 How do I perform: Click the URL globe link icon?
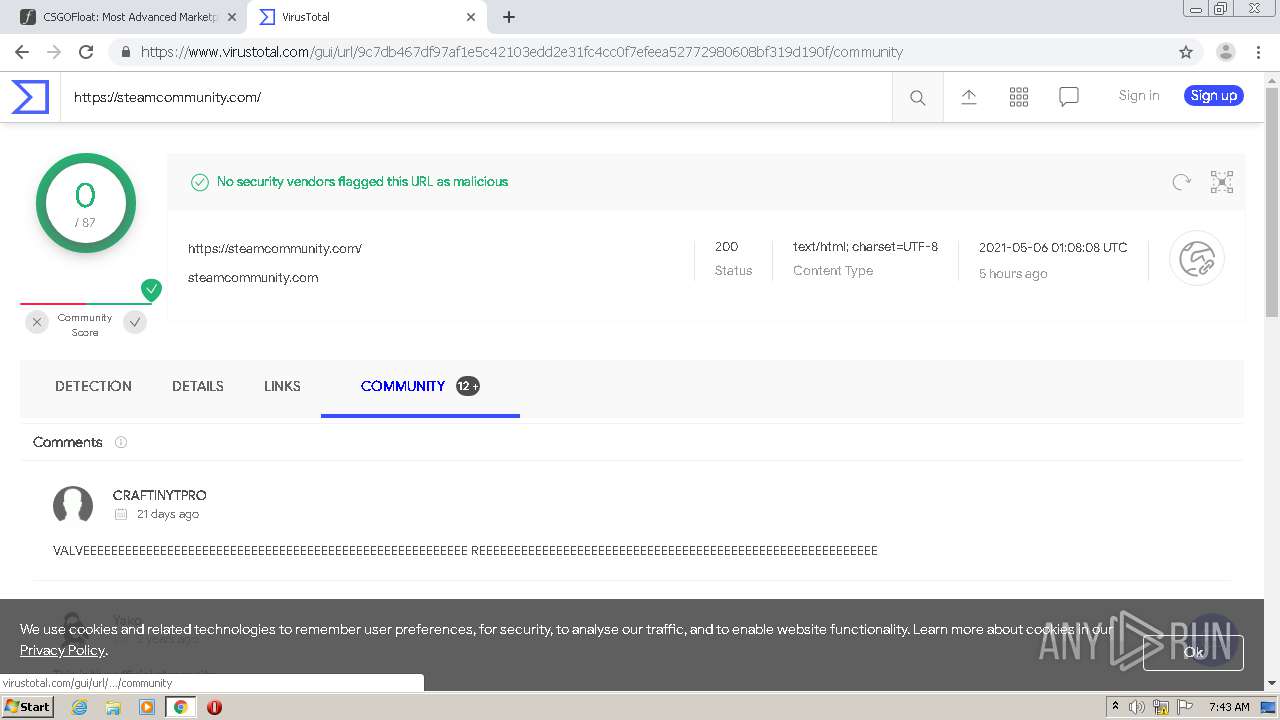tap(1197, 259)
